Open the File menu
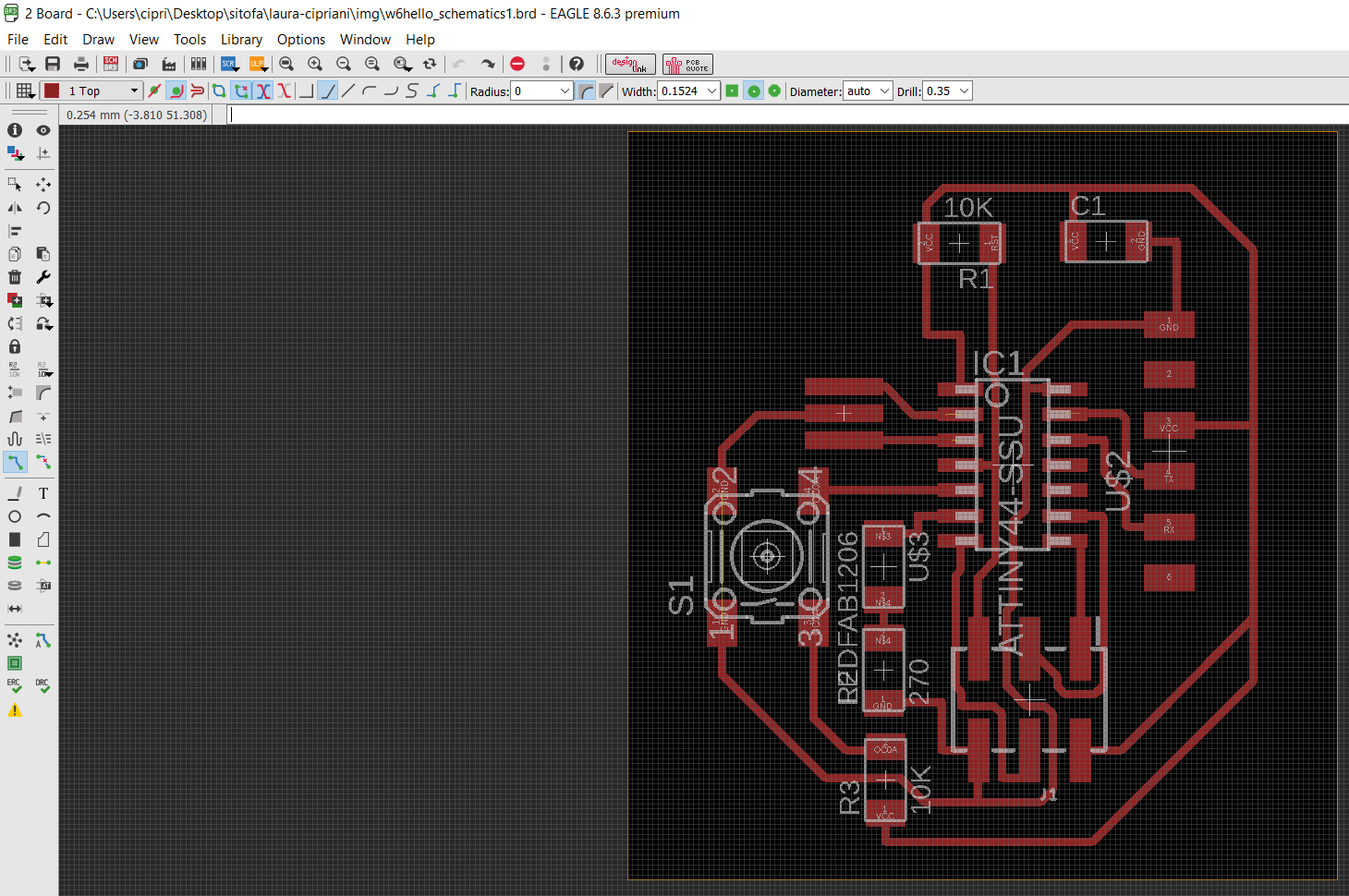The width and height of the screenshot is (1349, 896). pyautogui.click(x=18, y=39)
